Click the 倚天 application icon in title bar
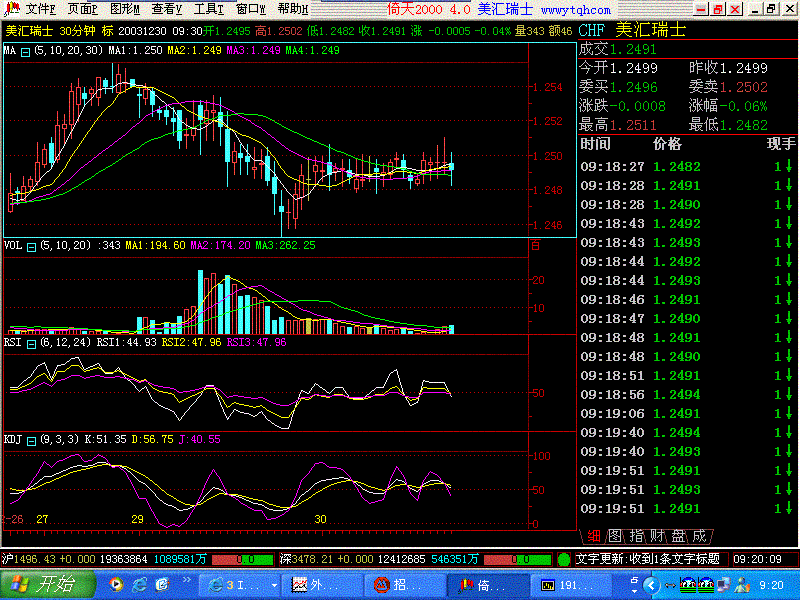Image resolution: width=800 pixels, height=600 pixels. (x=11, y=9)
